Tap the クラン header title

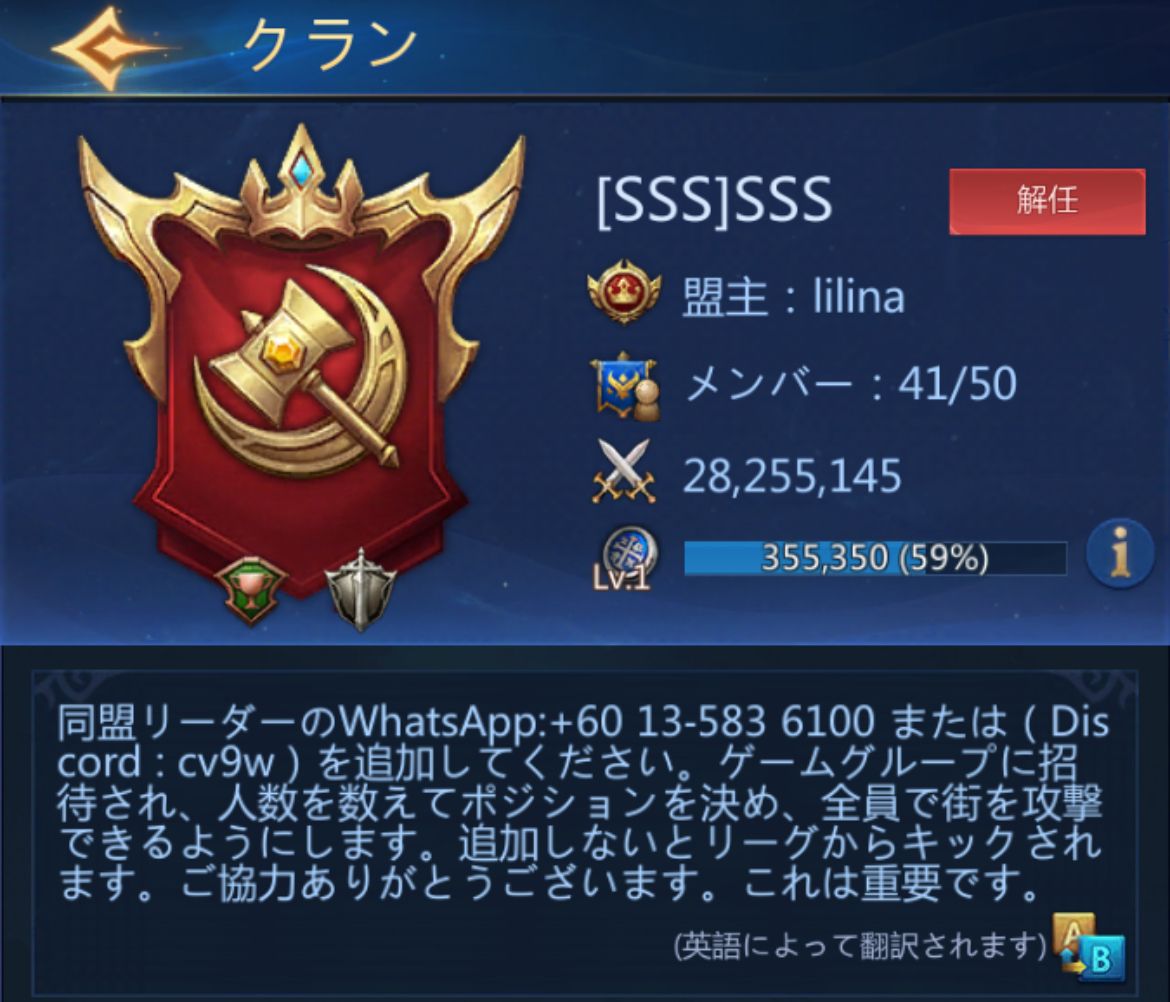click(330, 46)
